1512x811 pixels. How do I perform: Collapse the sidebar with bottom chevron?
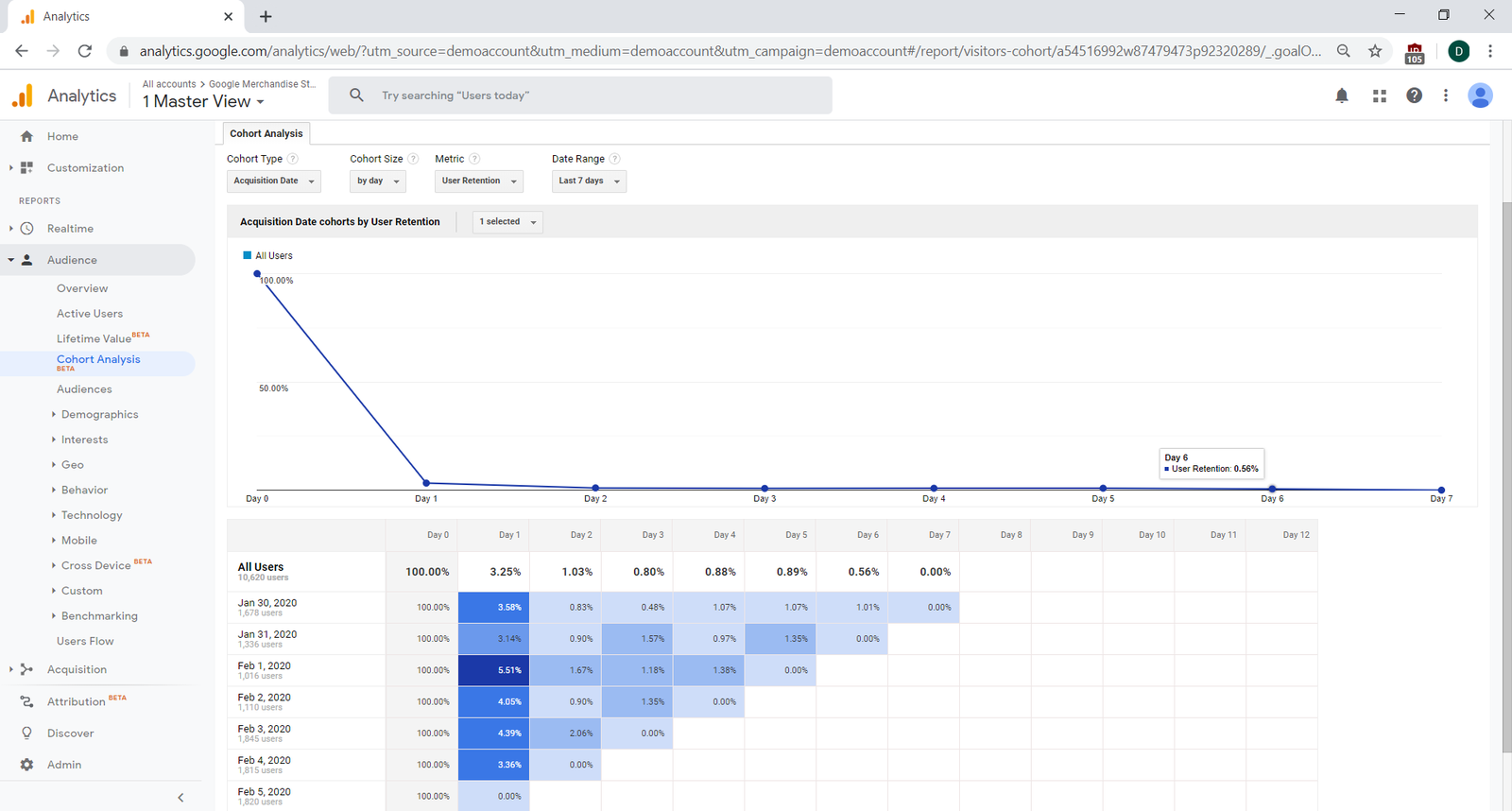(180, 797)
